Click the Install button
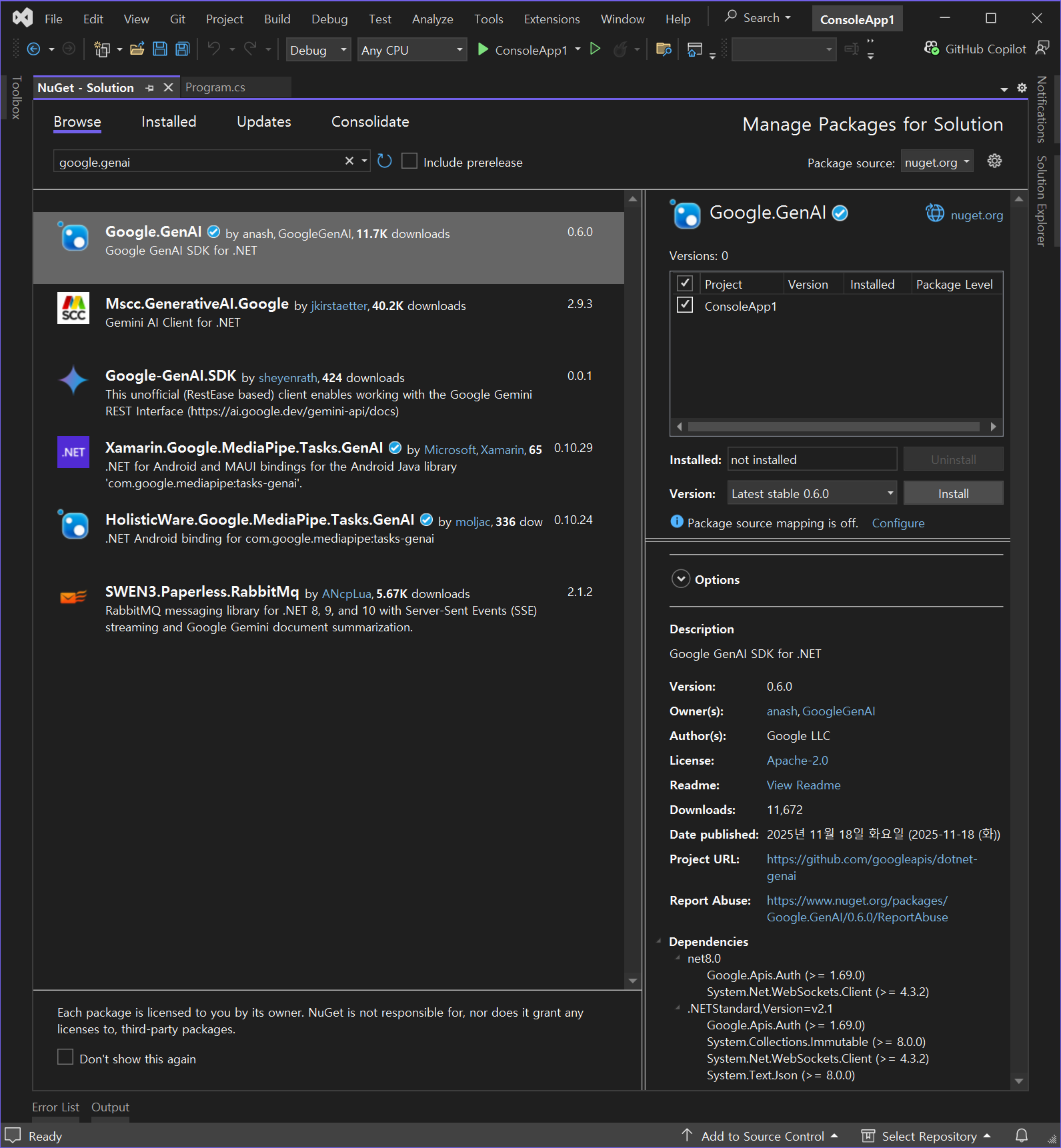This screenshot has height=1148, width=1061. coord(953,493)
